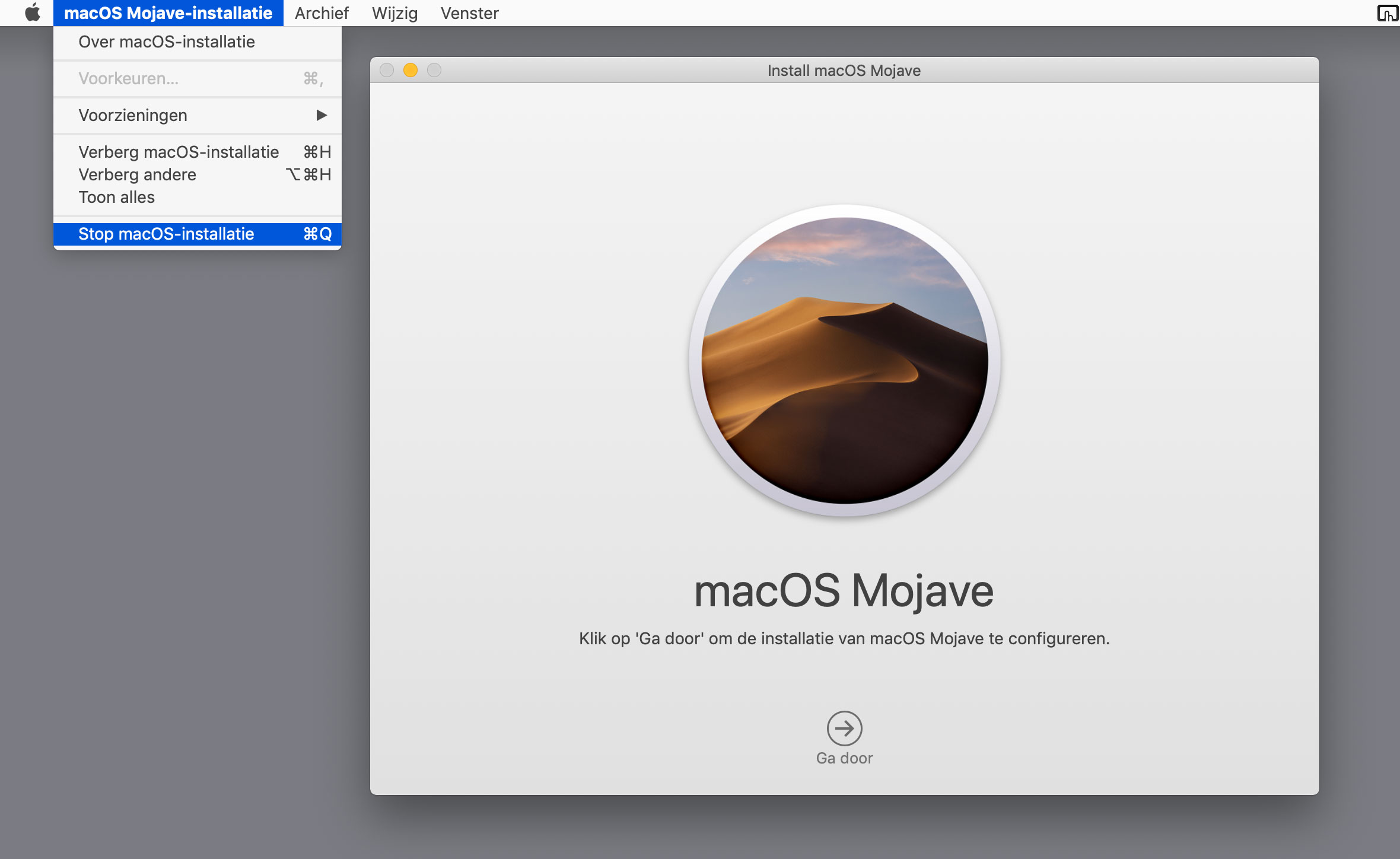Image resolution: width=1400 pixels, height=859 pixels.
Task: Open the Apple menu
Action: coord(33,12)
